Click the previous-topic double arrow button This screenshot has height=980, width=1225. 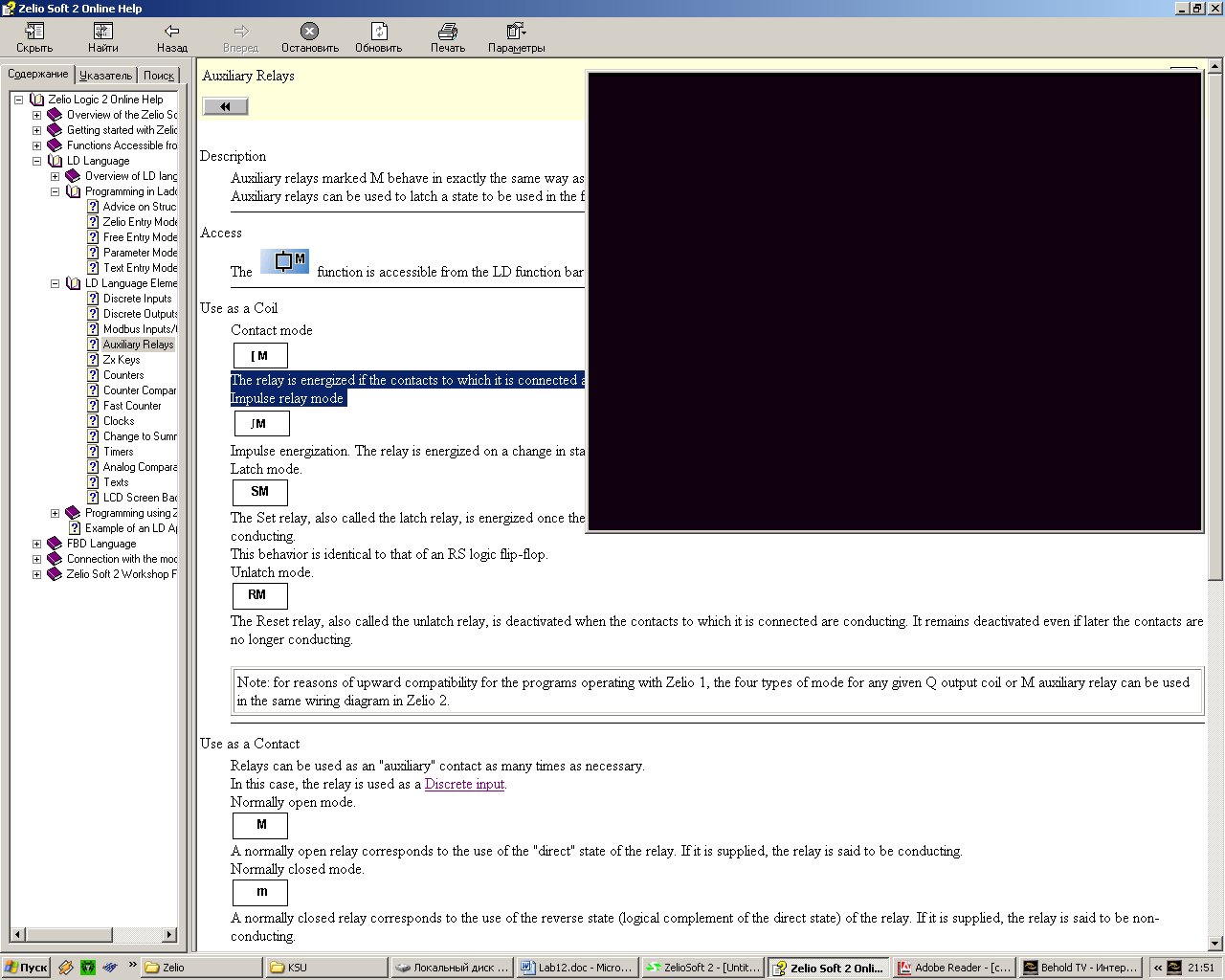click(x=226, y=106)
